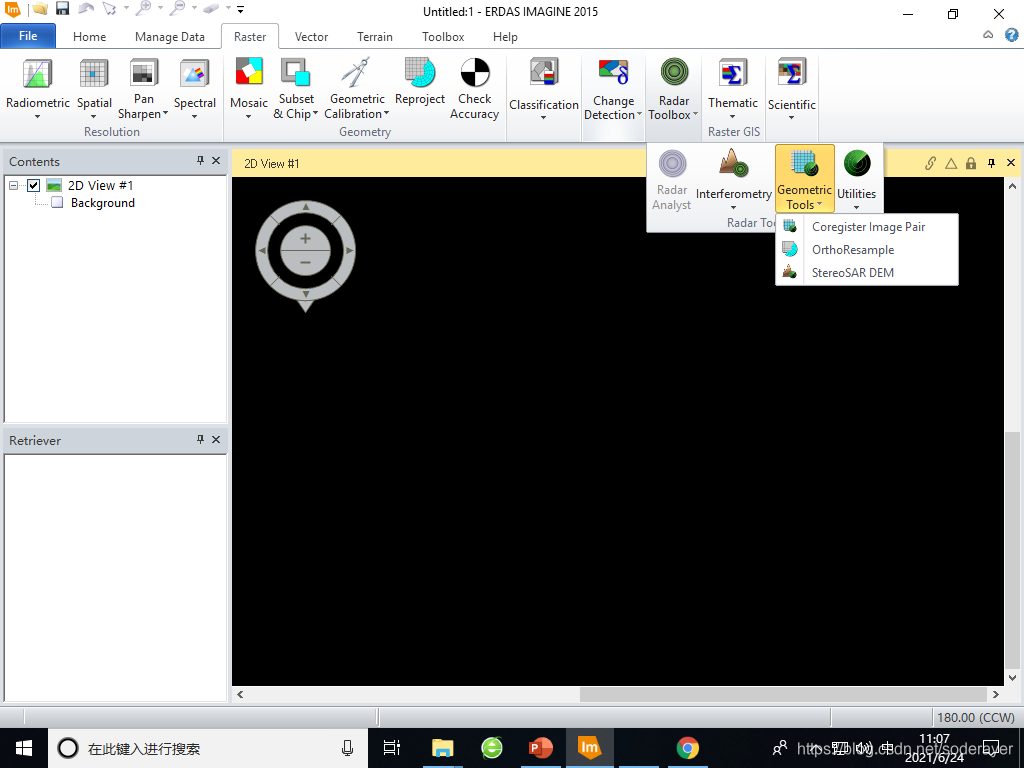This screenshot has height=768, width=1024.
Task: Collapse the ribbon with the caret icon
Action: coord(988,35)
